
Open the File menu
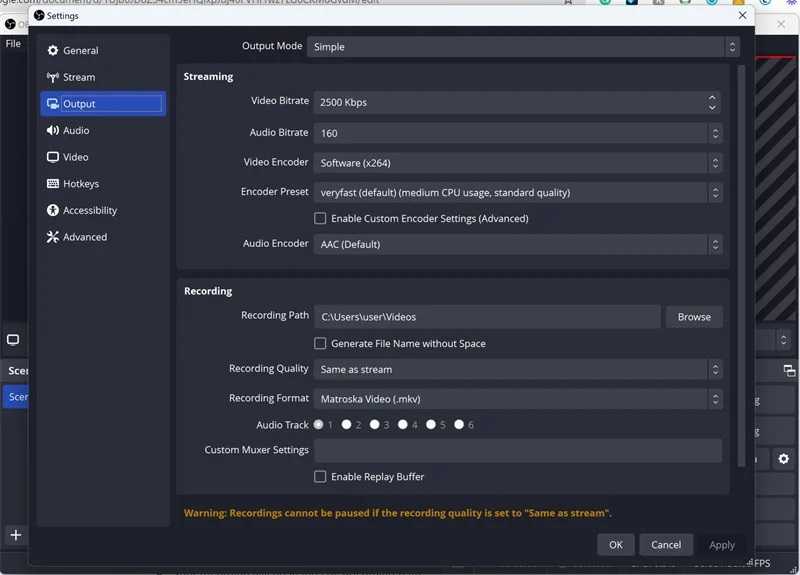click(x=13, y=44)
